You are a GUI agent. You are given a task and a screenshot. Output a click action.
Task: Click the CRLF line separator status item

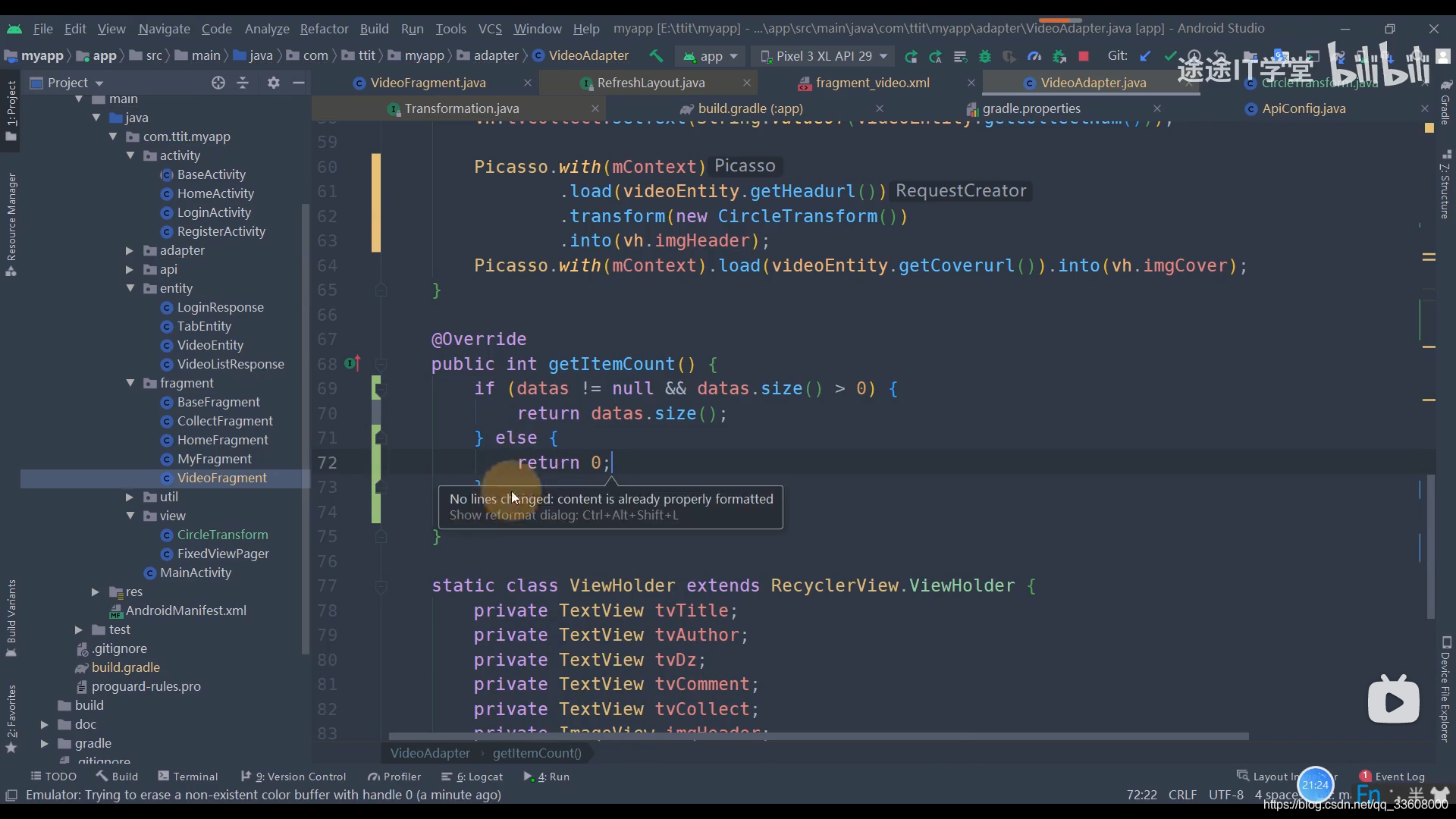[1182, 795]
